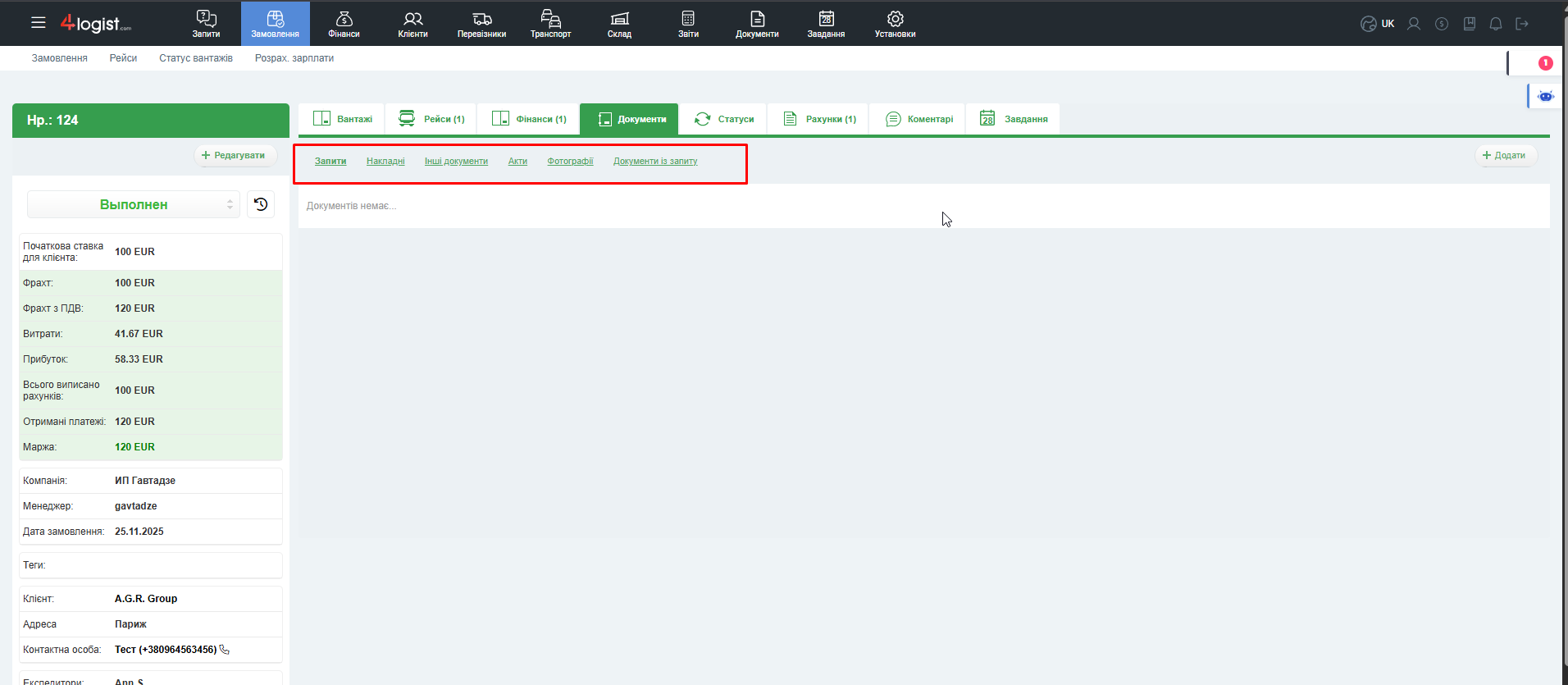Select the Фотографії link
Screen dimensions: 1568x685
(x=570, y=161)
